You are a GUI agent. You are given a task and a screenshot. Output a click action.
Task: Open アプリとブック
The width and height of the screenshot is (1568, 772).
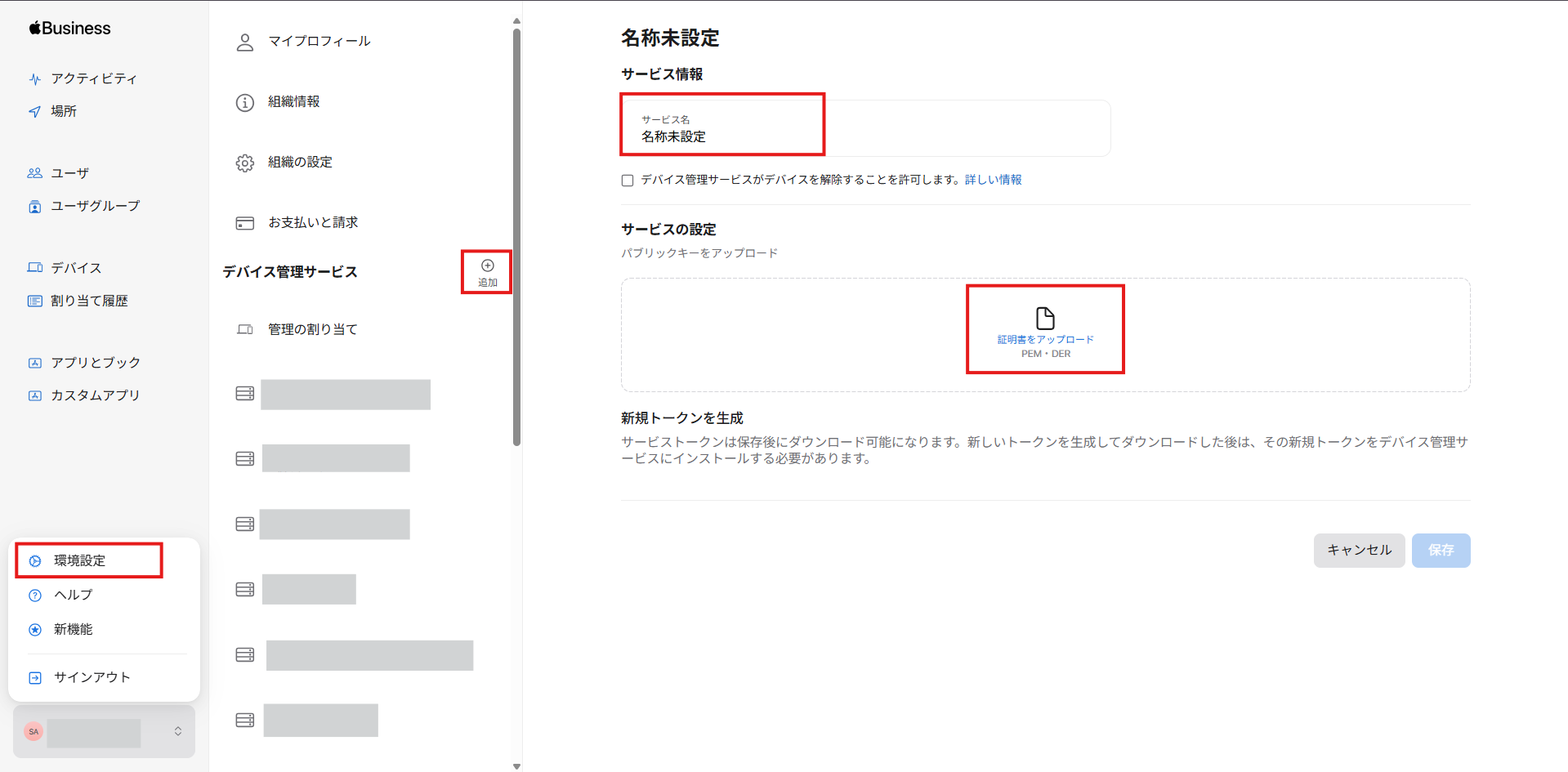click(x=95, y=362)
